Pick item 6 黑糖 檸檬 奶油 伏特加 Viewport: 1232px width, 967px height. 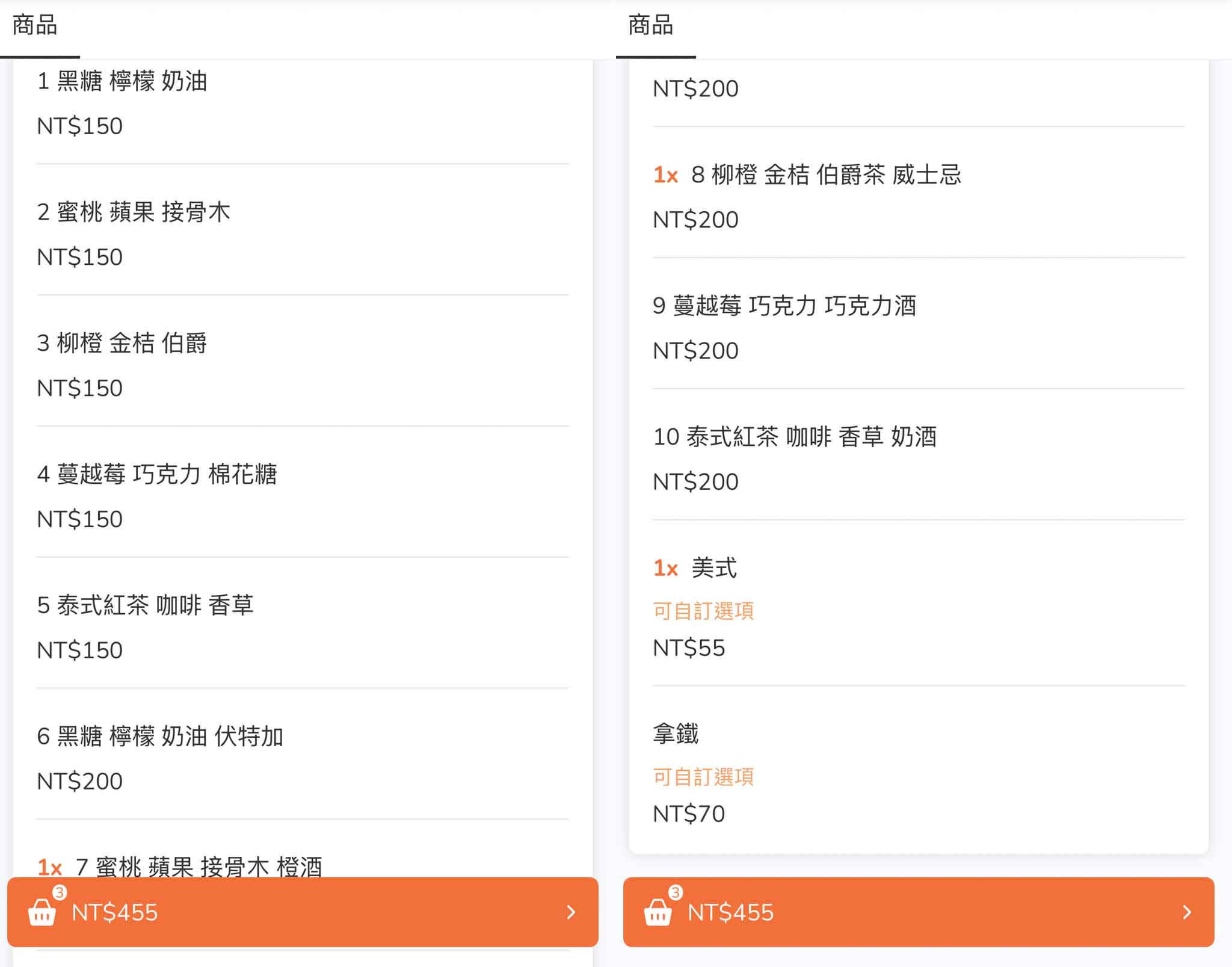coord(160,737)
